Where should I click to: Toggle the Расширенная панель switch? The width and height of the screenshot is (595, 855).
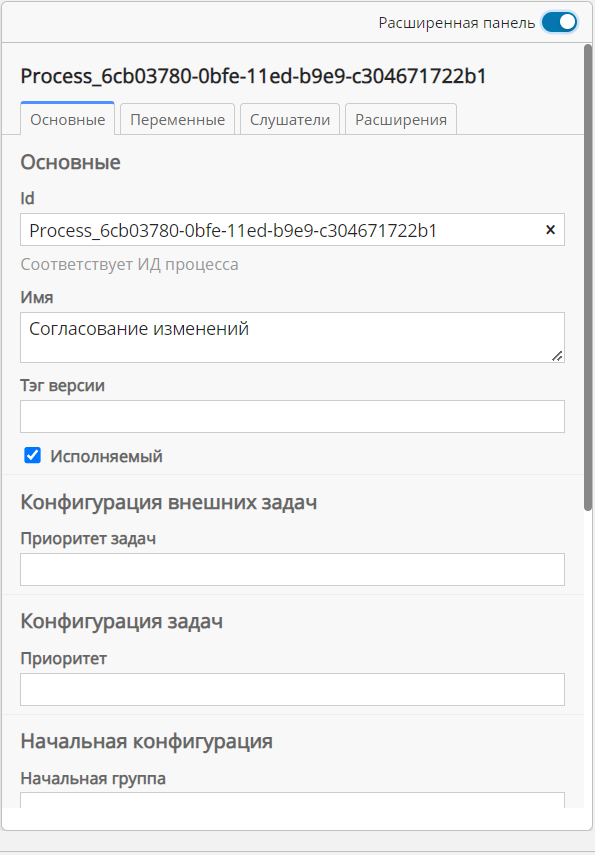coord(559,20)
